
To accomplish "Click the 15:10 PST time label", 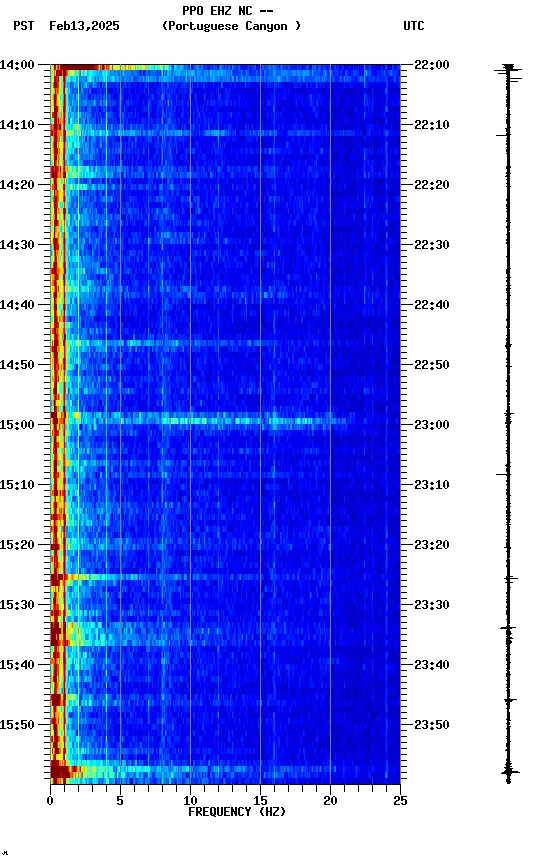I will pos(17,485).
